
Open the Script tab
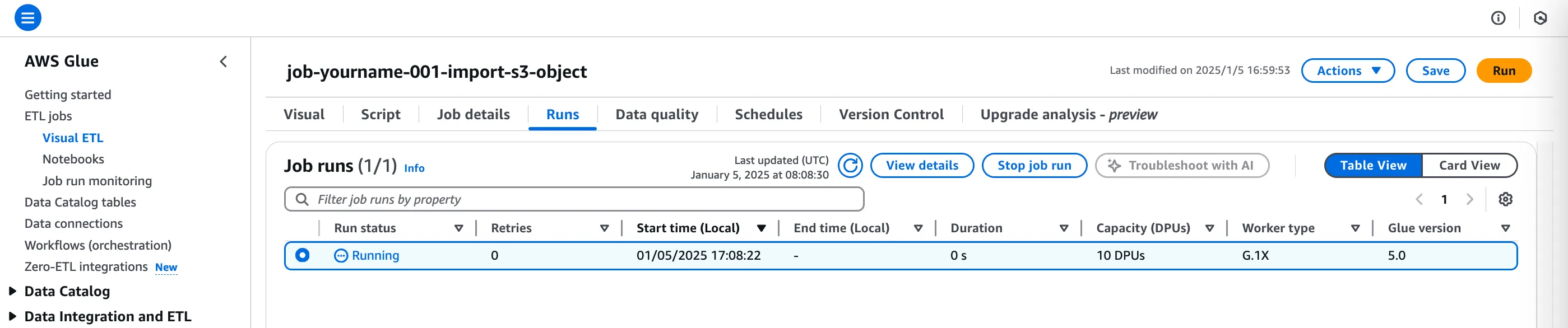pos(381,114)
